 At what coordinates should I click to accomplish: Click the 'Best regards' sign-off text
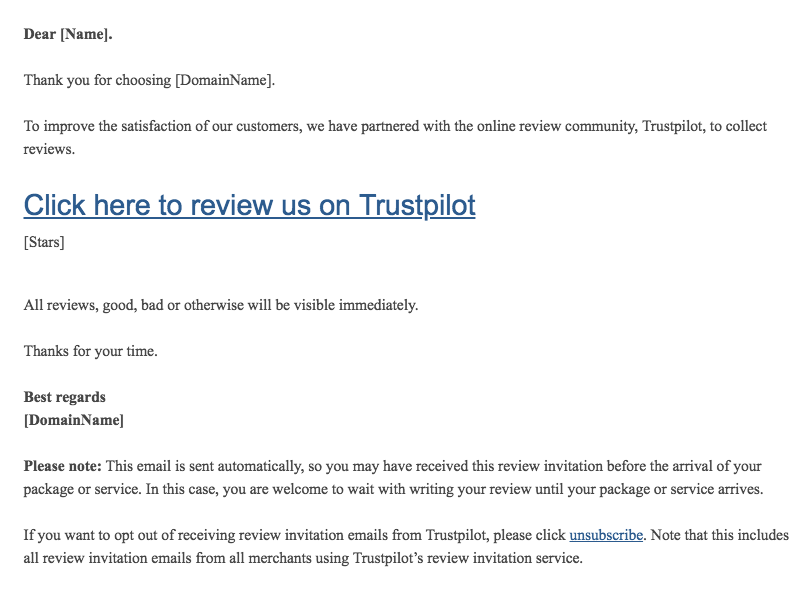point(65,397)
